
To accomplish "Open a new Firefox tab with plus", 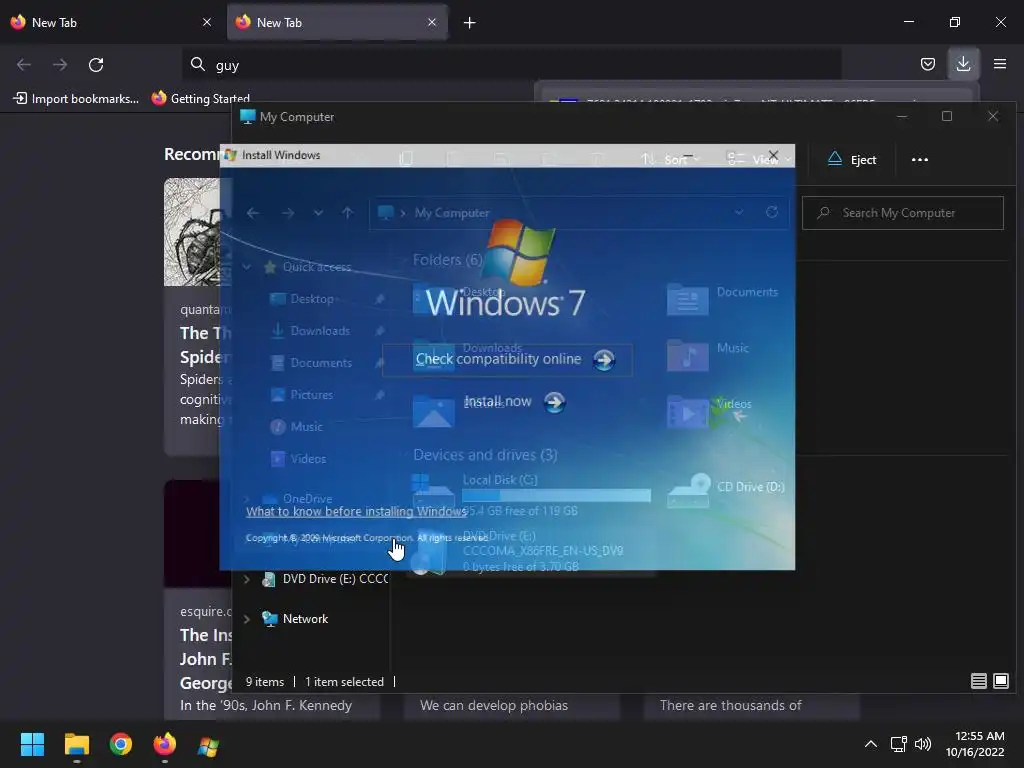I will pos(470,23).
